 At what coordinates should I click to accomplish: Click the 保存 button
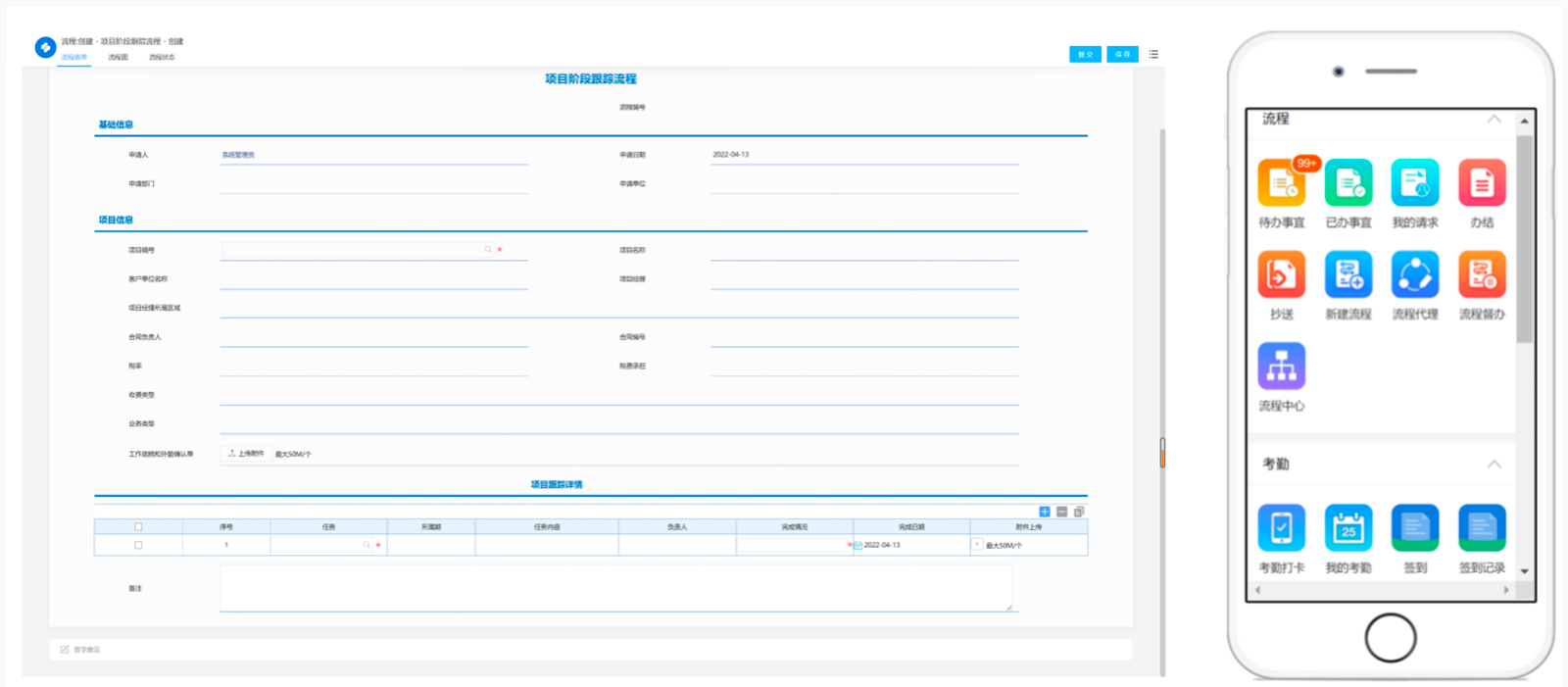coord(1122,55)
